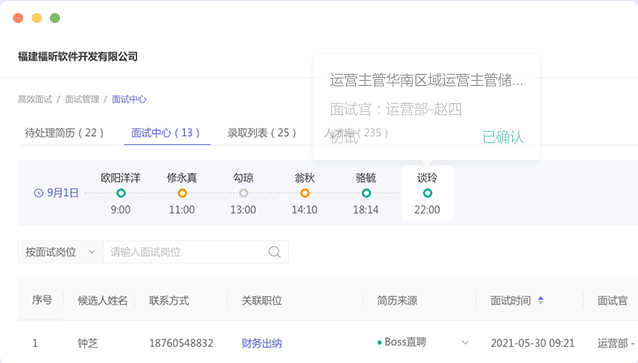638x363 pixels.
Task: Click phone number 18760548832
Action: [x=181, y=343]
